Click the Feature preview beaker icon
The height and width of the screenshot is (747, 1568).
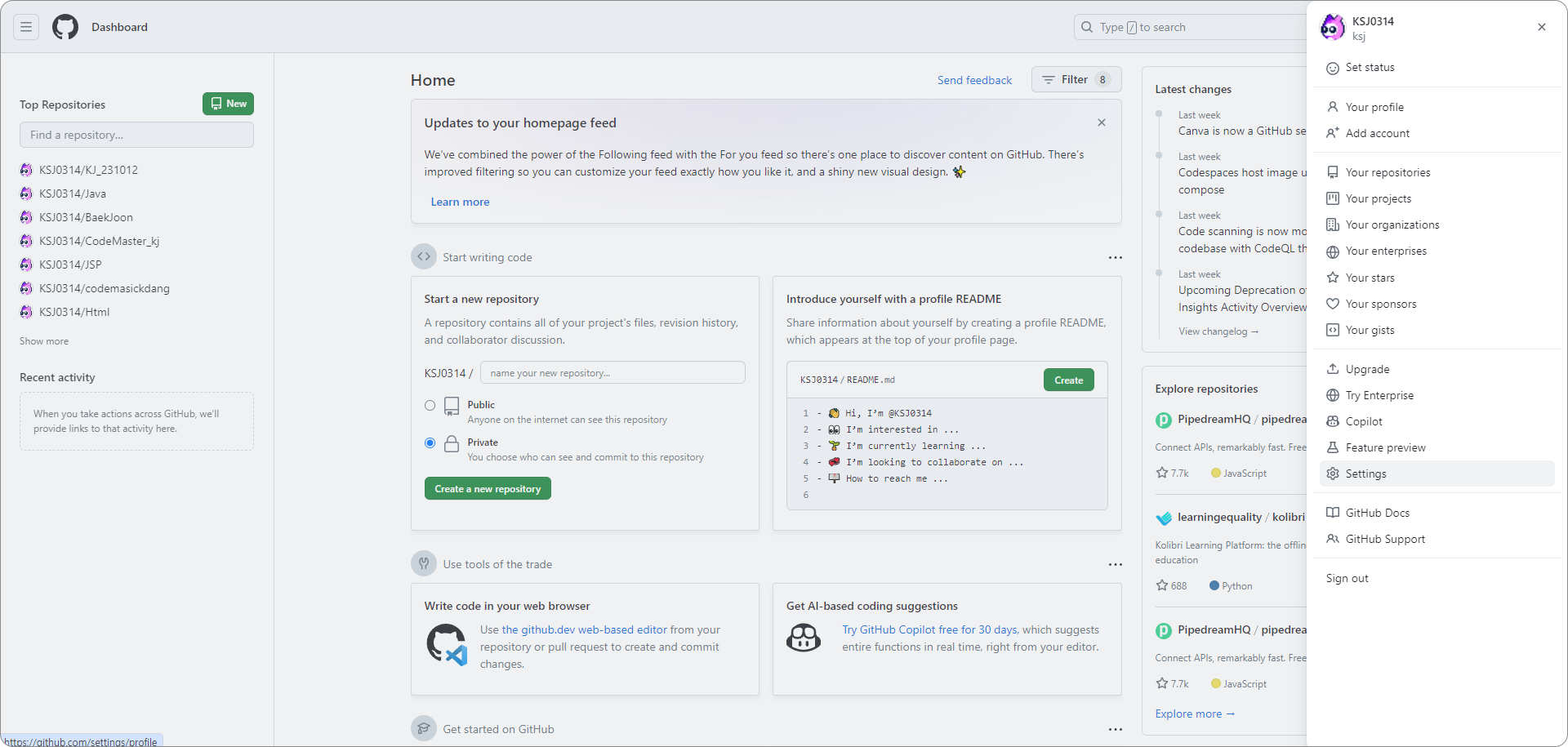(1333, 447)
